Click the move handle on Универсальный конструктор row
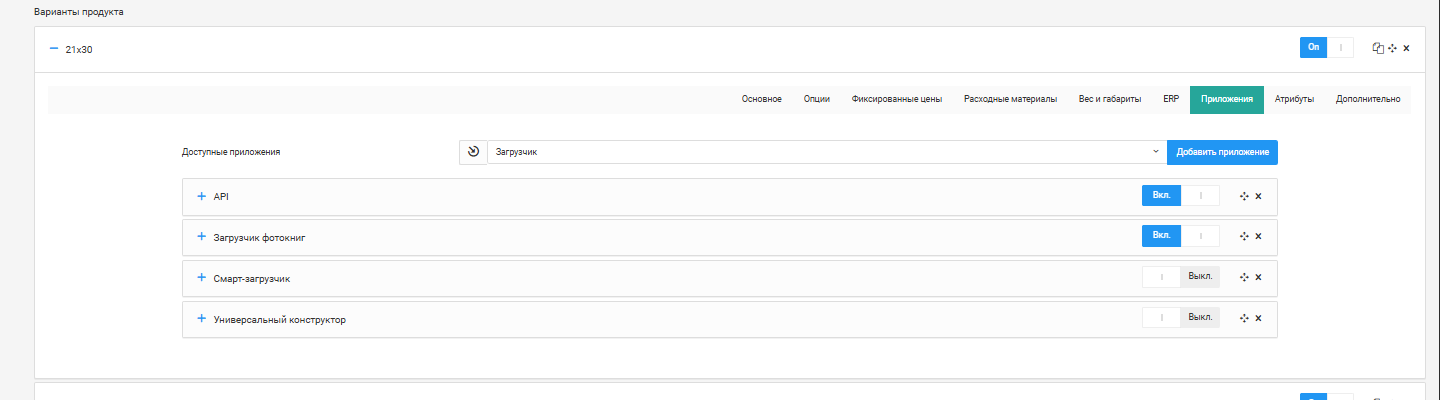Image resolution: width=1440 pixels, height=400 pixels. (x=1244, y=318)
